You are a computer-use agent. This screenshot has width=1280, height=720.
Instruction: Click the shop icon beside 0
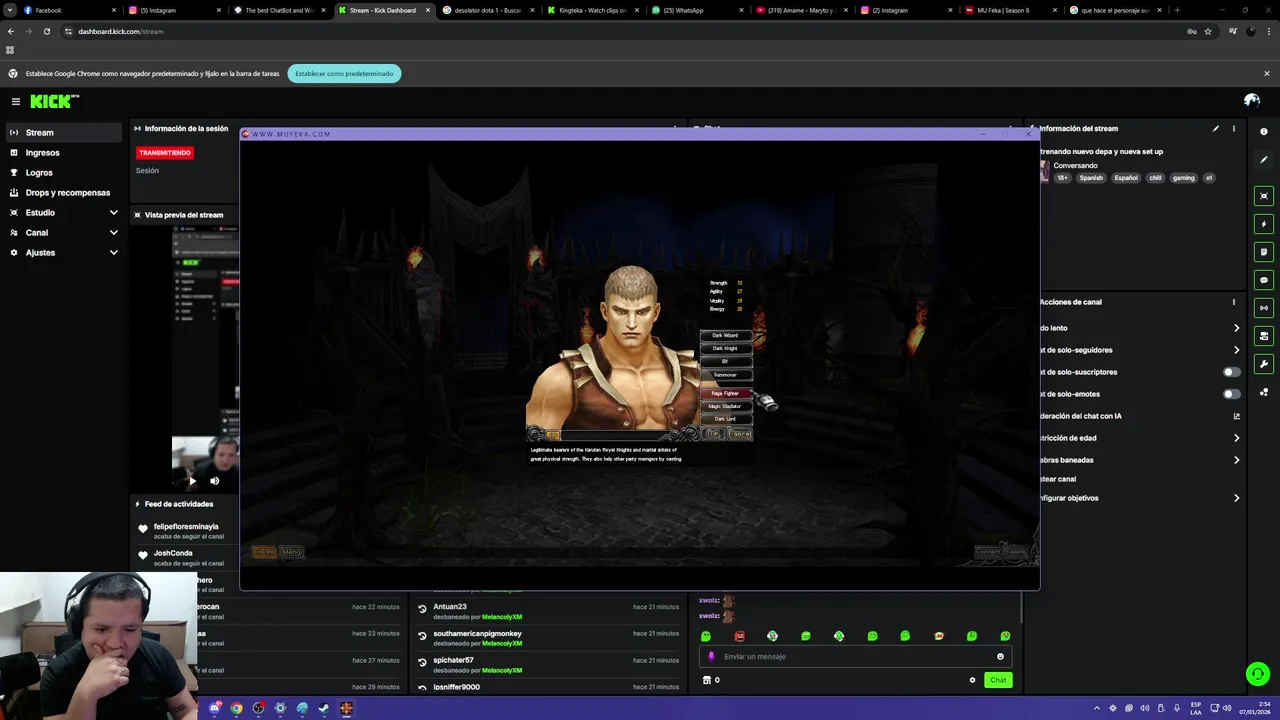tap(706, 680)
